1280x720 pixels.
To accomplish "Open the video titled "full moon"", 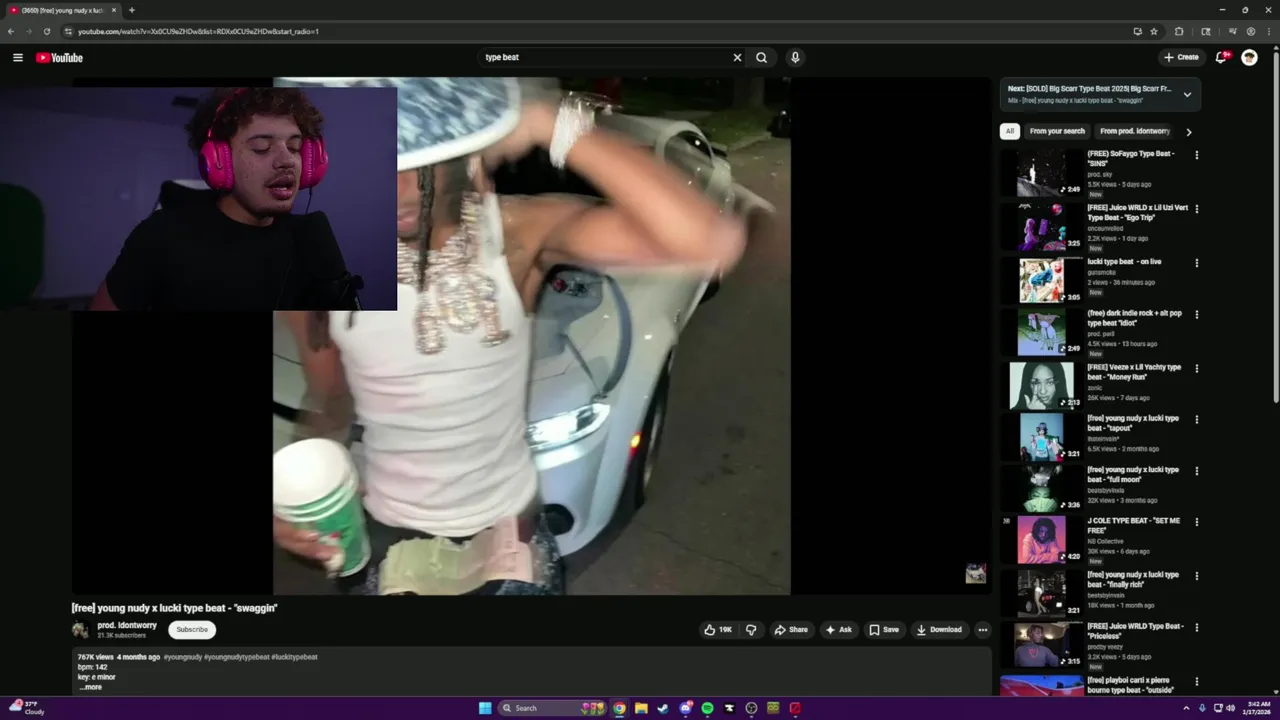I will (1133, 474).
